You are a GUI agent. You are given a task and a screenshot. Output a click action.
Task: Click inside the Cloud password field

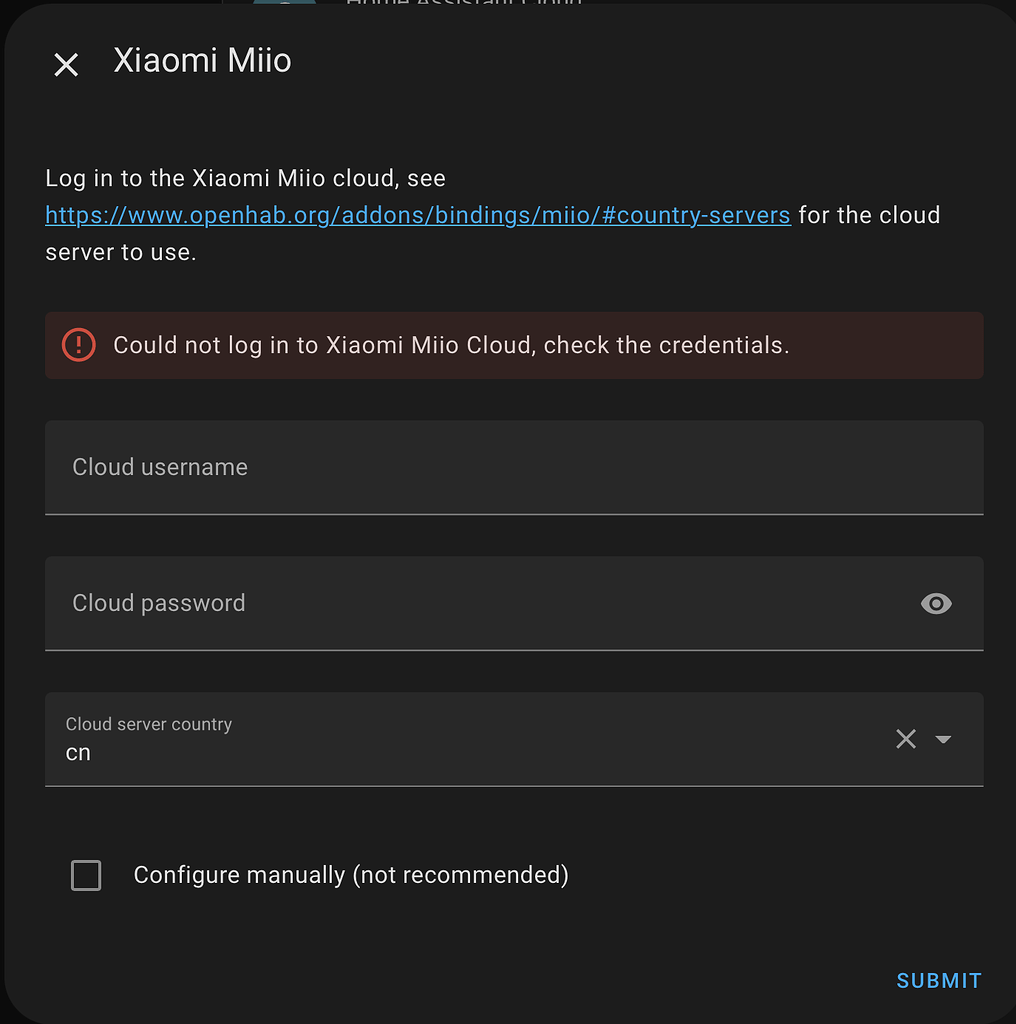coord(400,603)
